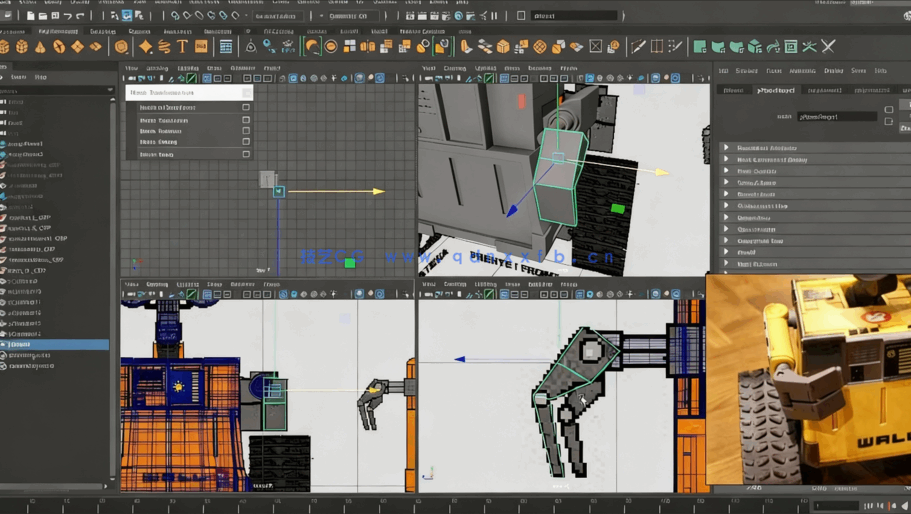Click the node name field in Attribute Editor
911x514 pixels.
837,117
